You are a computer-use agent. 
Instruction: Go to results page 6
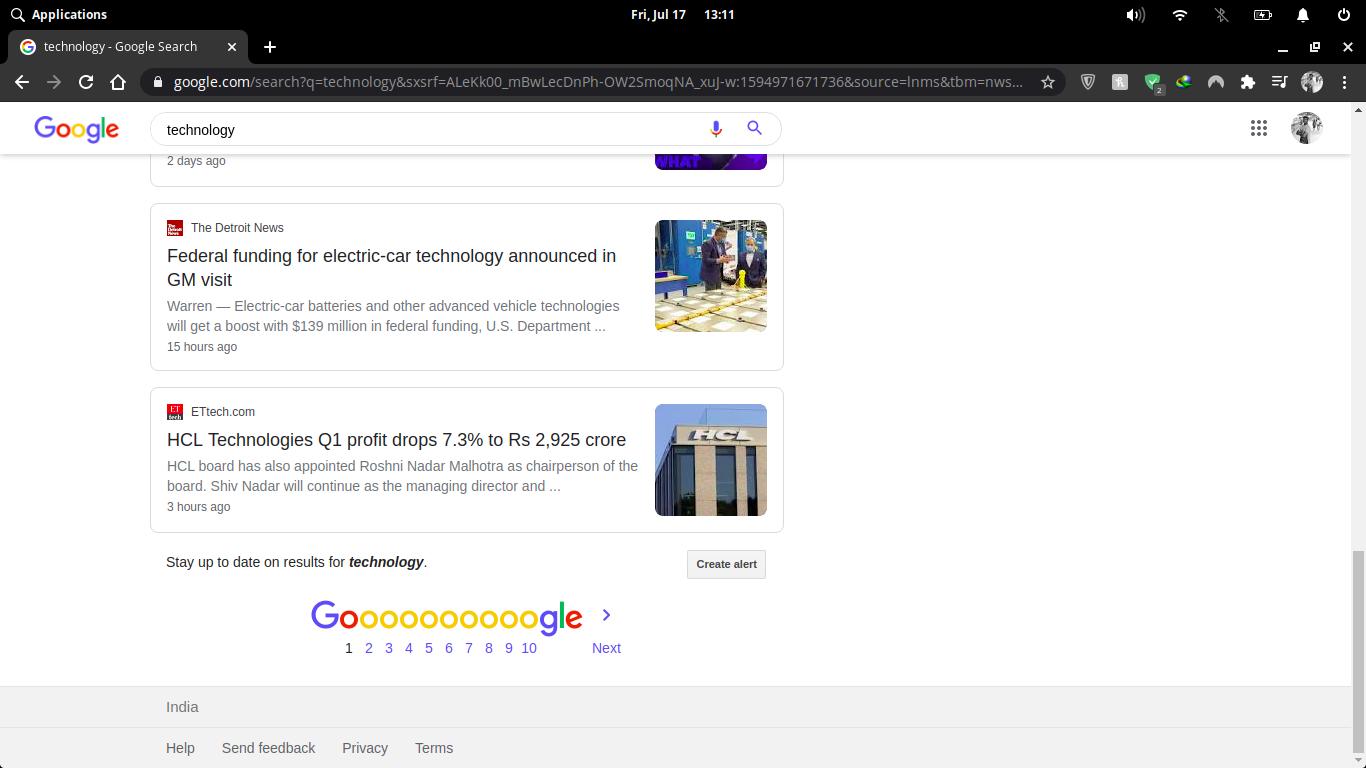click(449, 648)
